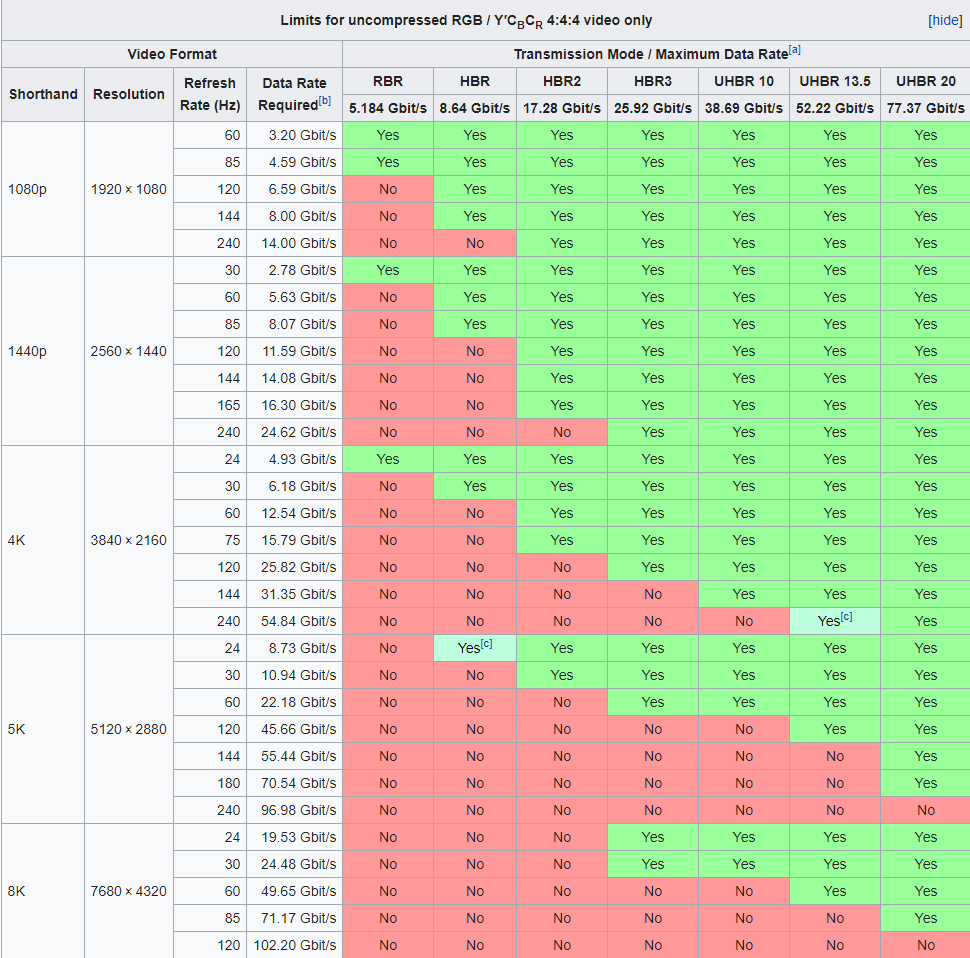The width and height of the screenshot is (970, 958).
Task: Click the 71.17 Gbit/s data rate cell
Action: (x=294, y=918)
